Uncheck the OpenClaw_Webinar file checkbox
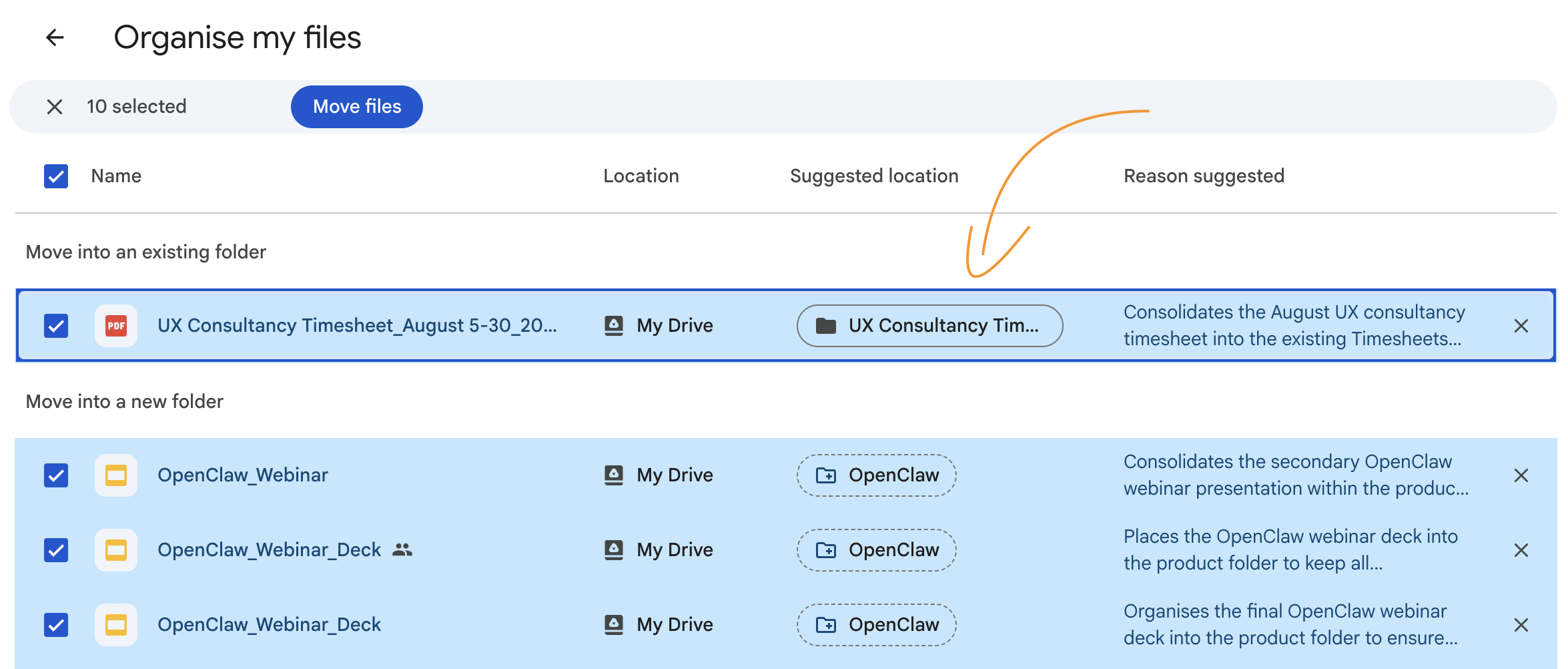This screenshot has width=1568, height=669. (x=56, y=475)
